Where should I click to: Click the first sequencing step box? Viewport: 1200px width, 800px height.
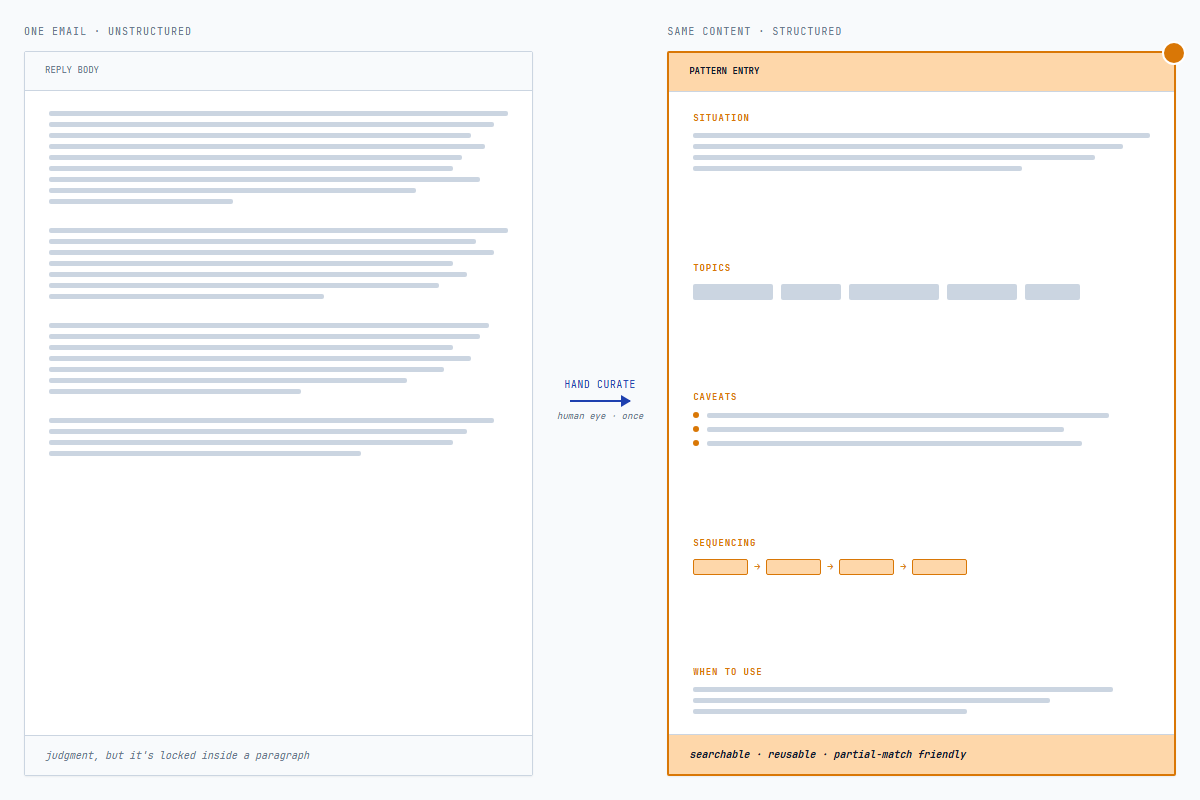(720, 566)
